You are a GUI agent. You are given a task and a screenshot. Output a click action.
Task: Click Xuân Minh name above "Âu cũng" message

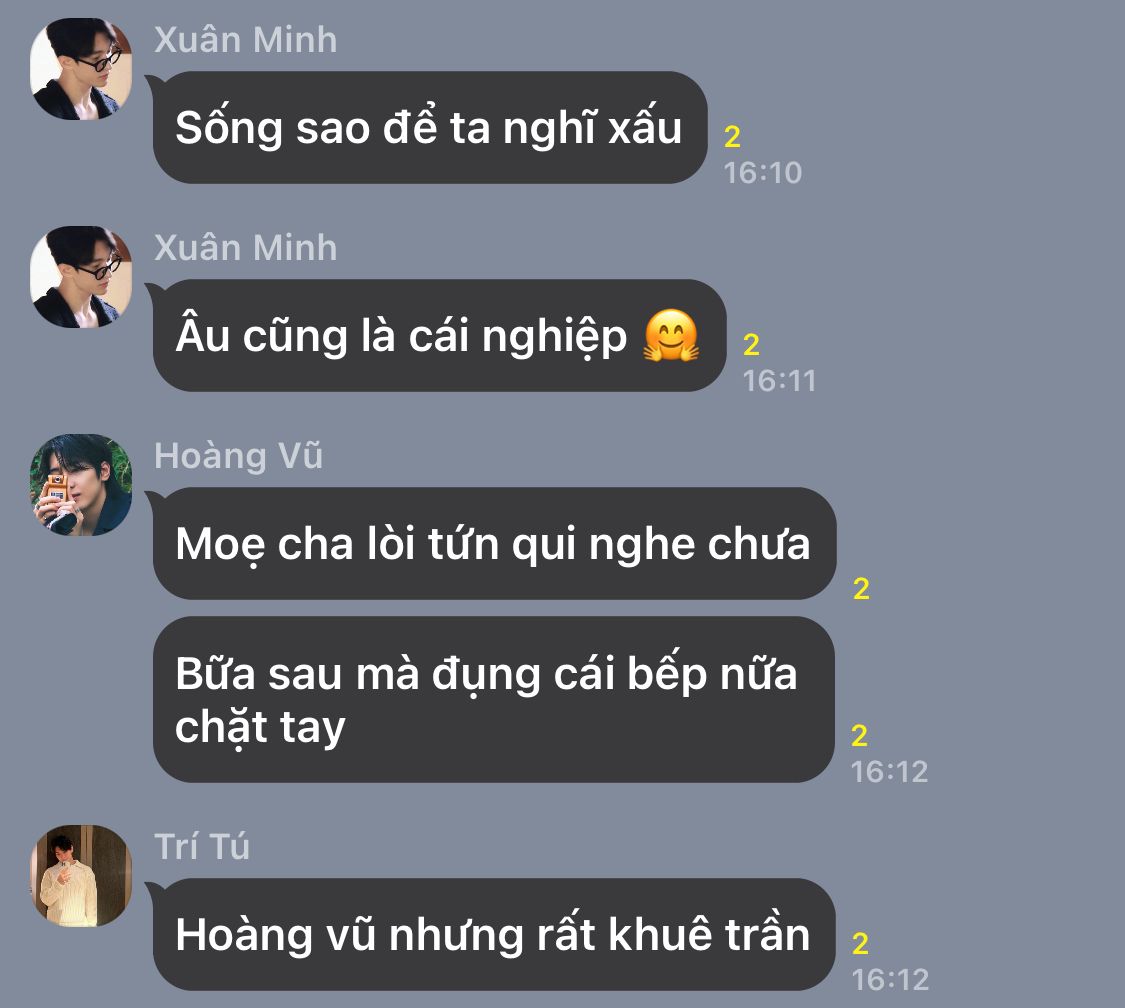(245, 248)
